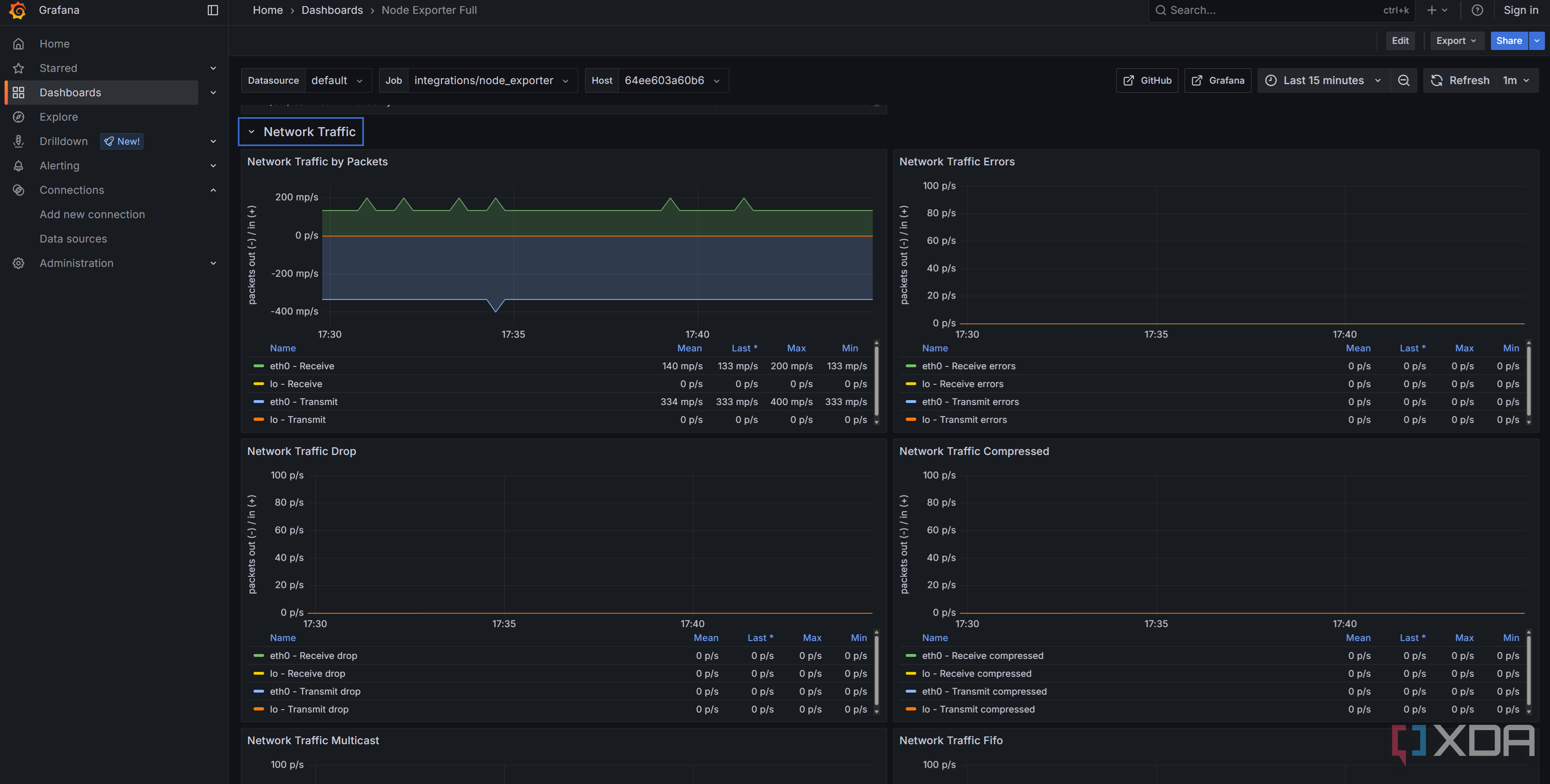This screenshot has height=784, width=1550.
Task: Click the zoom out time range icon
Action: click(x=1403, y=80)
